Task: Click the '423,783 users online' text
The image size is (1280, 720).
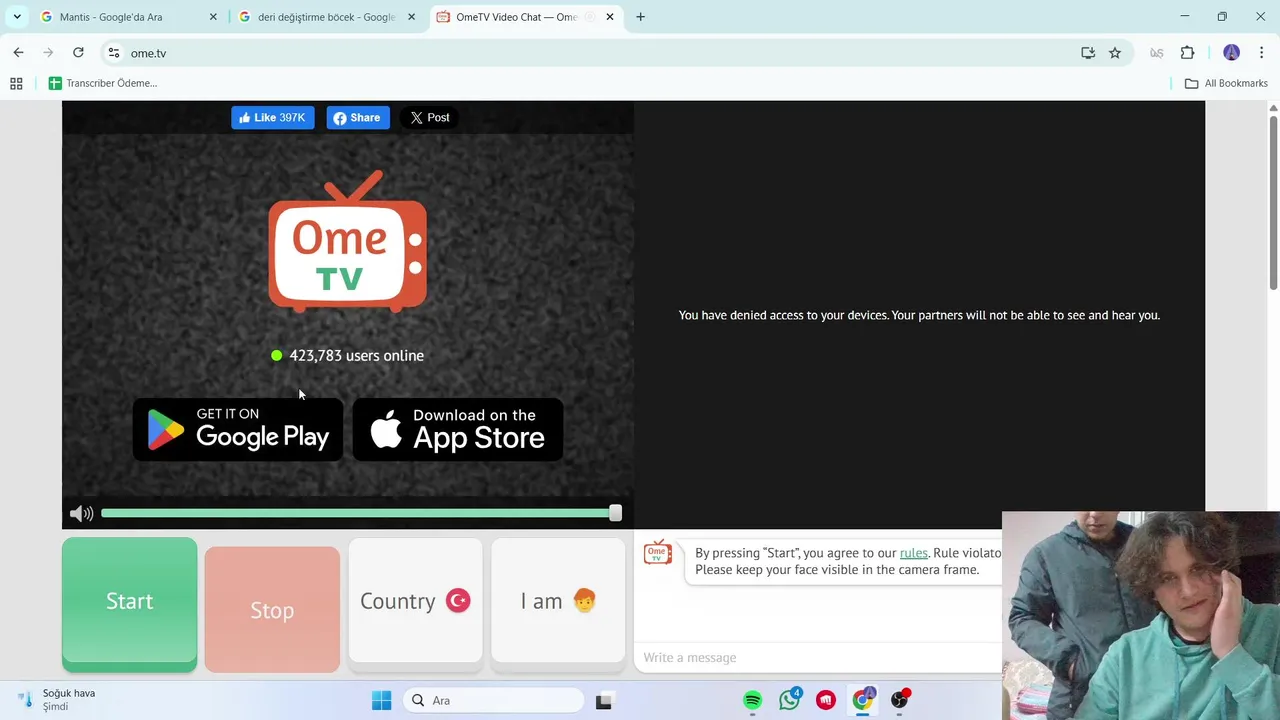Action: coord(357,355)
